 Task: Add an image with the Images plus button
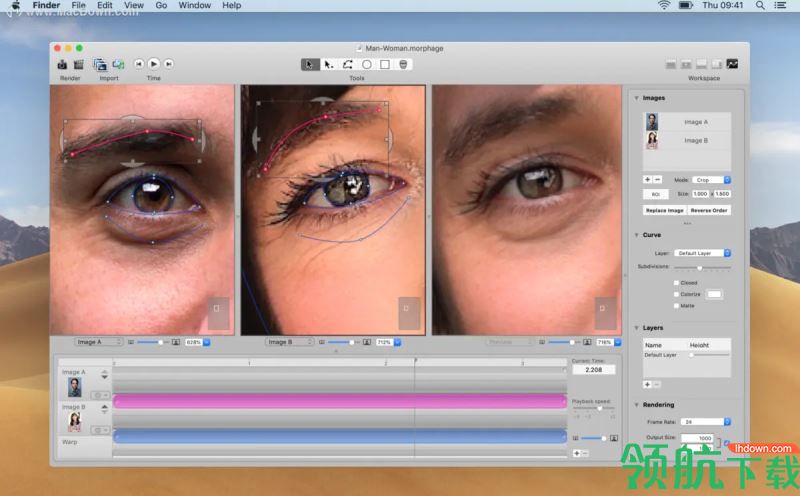coord(647,180)
